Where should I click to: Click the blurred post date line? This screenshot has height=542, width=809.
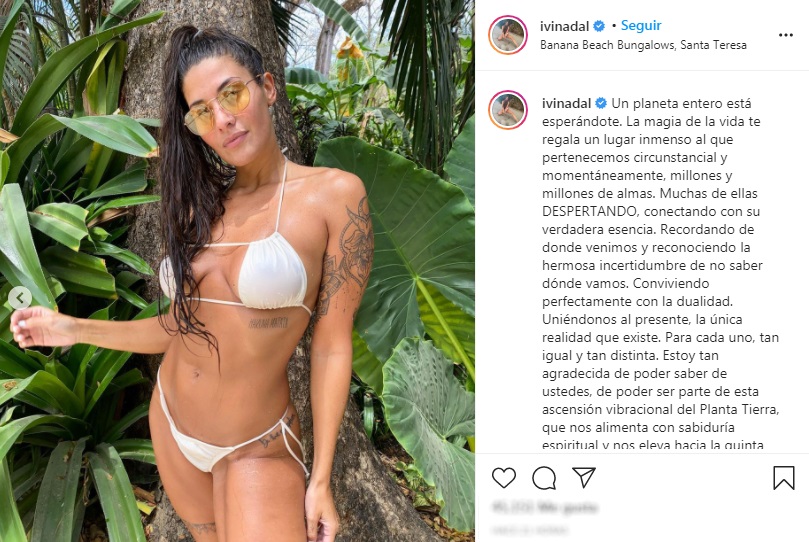(x=529, y=530)
